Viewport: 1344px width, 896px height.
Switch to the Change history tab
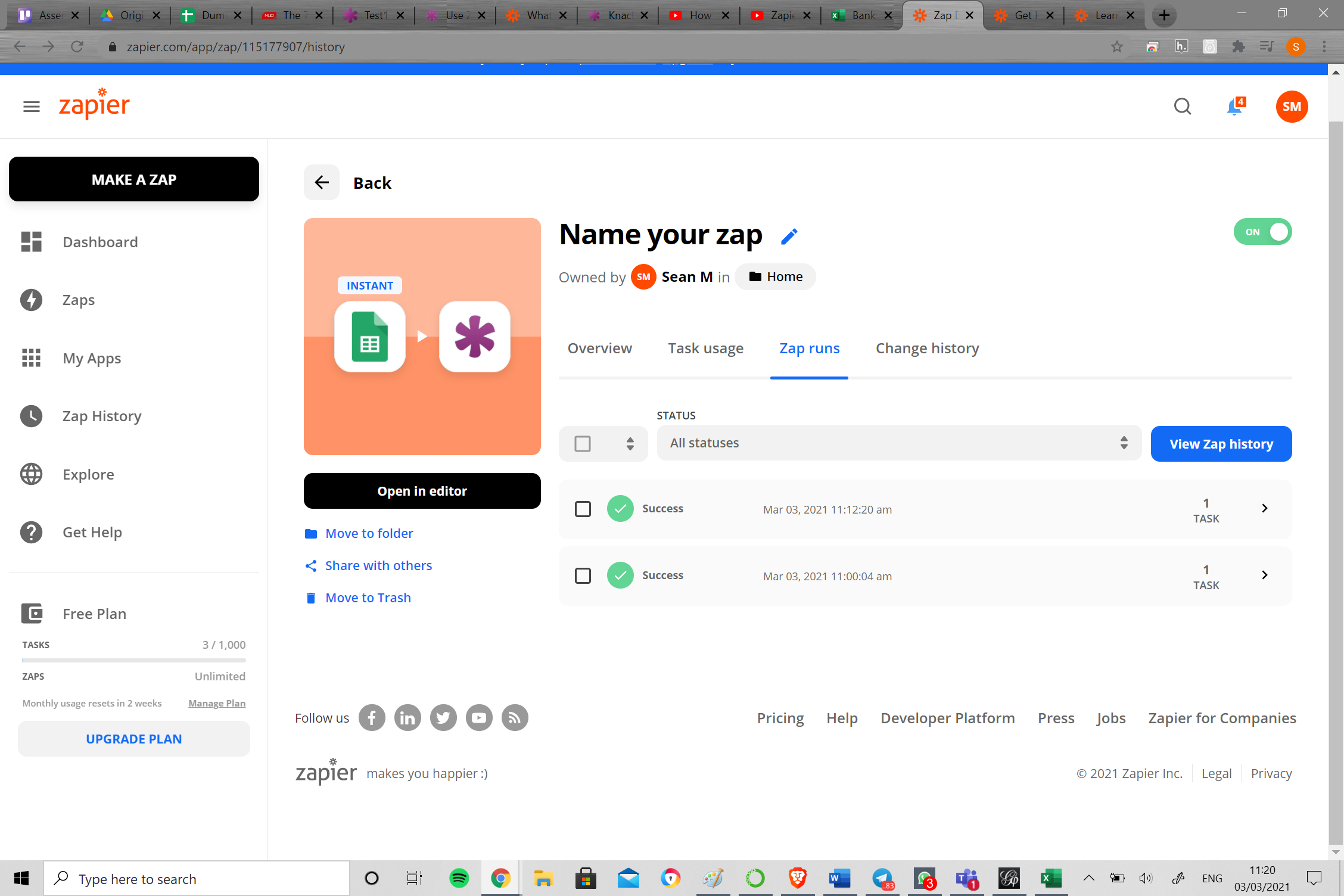click(927, 349)
